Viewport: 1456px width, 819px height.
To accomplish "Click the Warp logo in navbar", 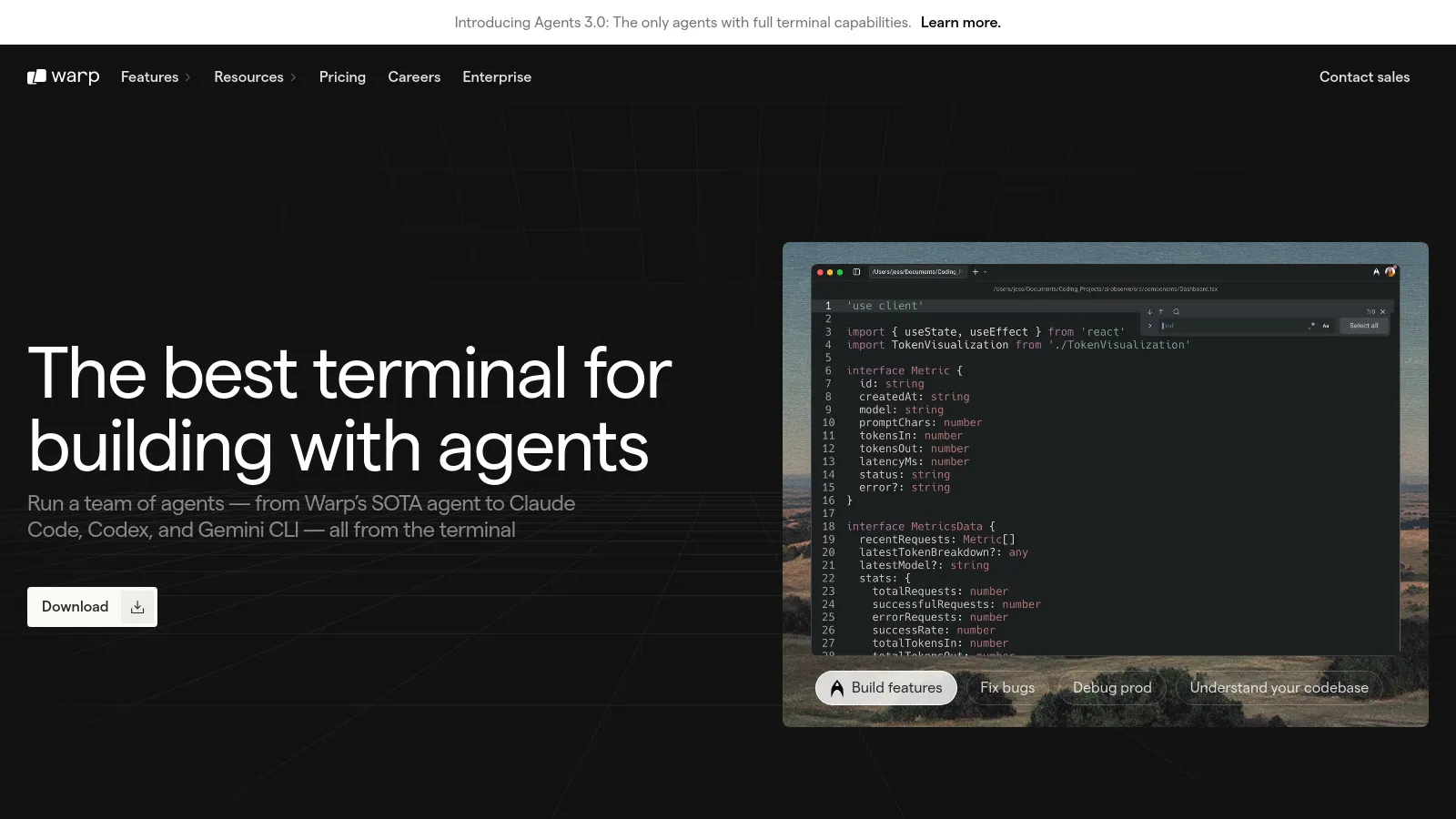I will (63, 77).
